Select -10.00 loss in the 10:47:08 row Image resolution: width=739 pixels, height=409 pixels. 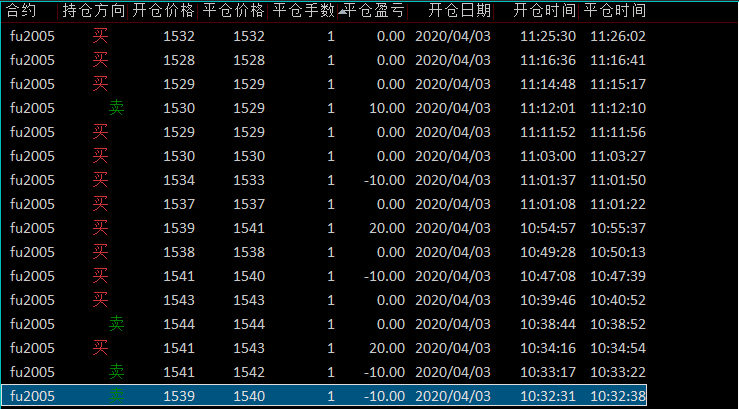pos(385,276)
